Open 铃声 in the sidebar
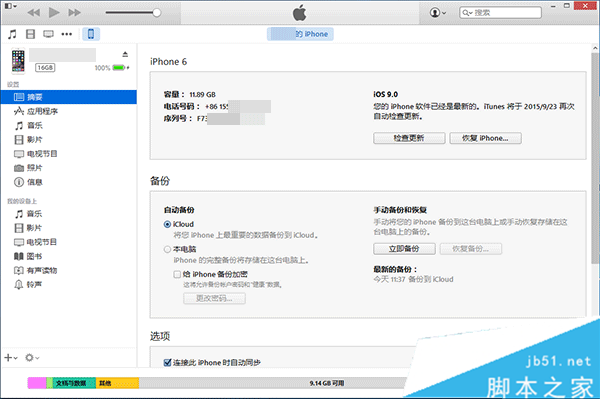 pyautogui.click(x=68, y=285)
